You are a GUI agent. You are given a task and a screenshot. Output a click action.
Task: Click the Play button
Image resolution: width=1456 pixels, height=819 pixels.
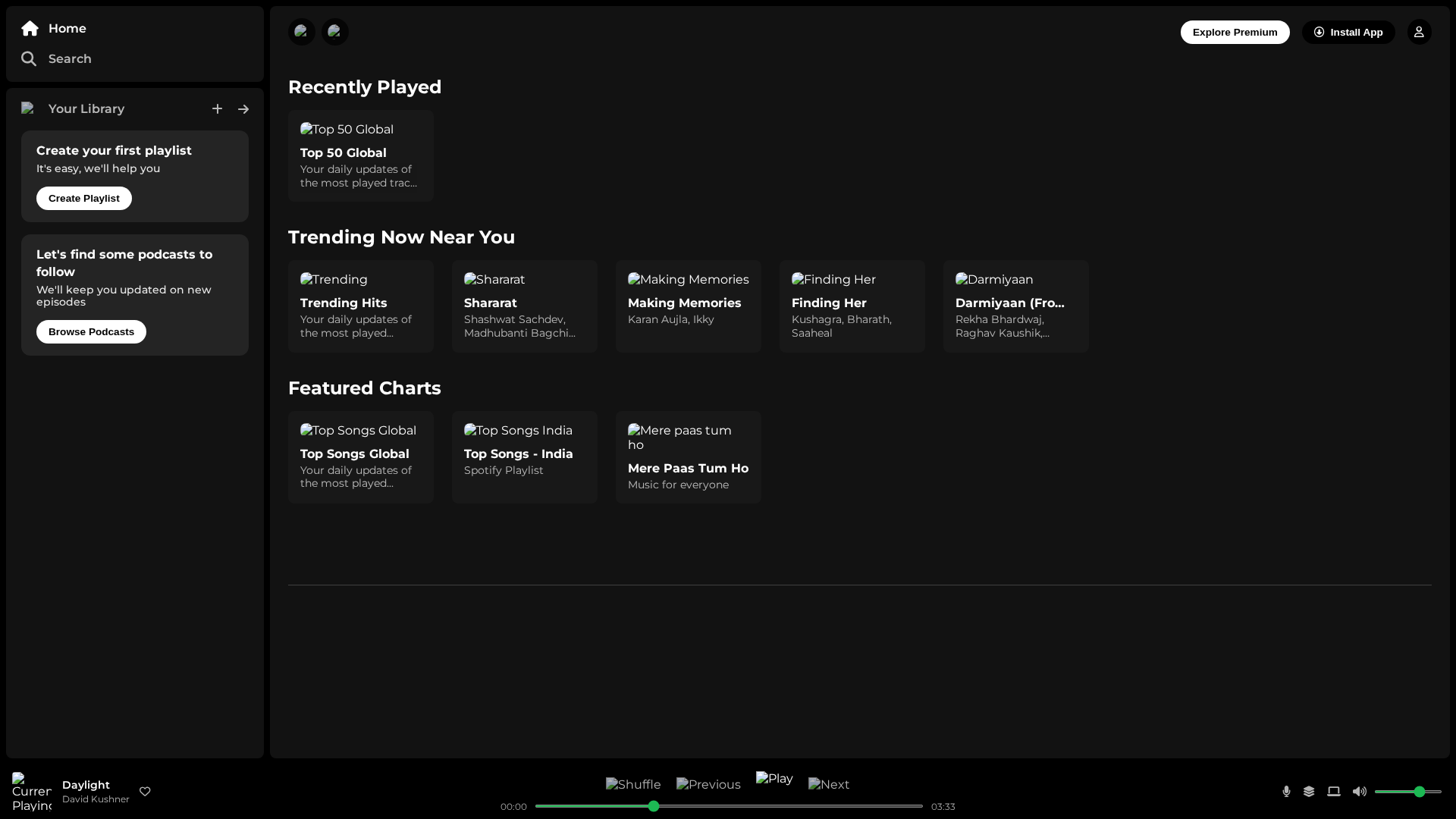coord(774,779)
